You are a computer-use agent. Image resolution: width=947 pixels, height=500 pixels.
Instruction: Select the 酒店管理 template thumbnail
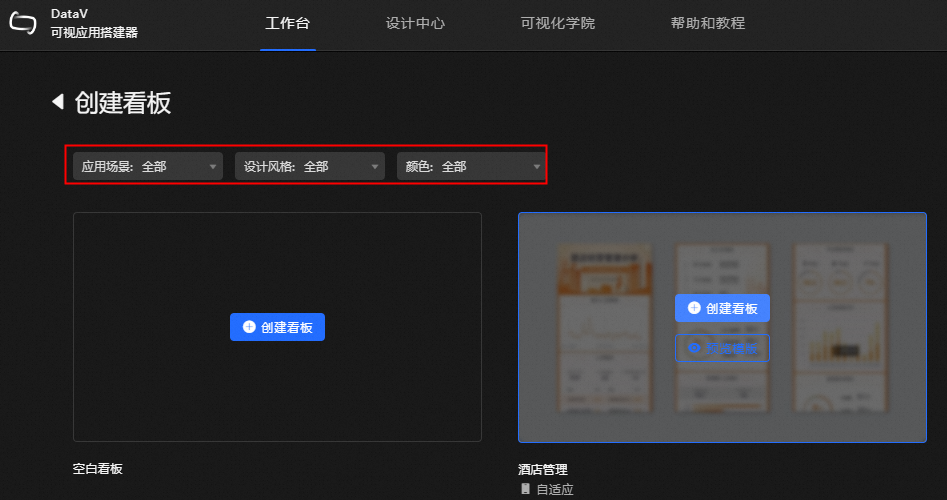tap(722, 327)
